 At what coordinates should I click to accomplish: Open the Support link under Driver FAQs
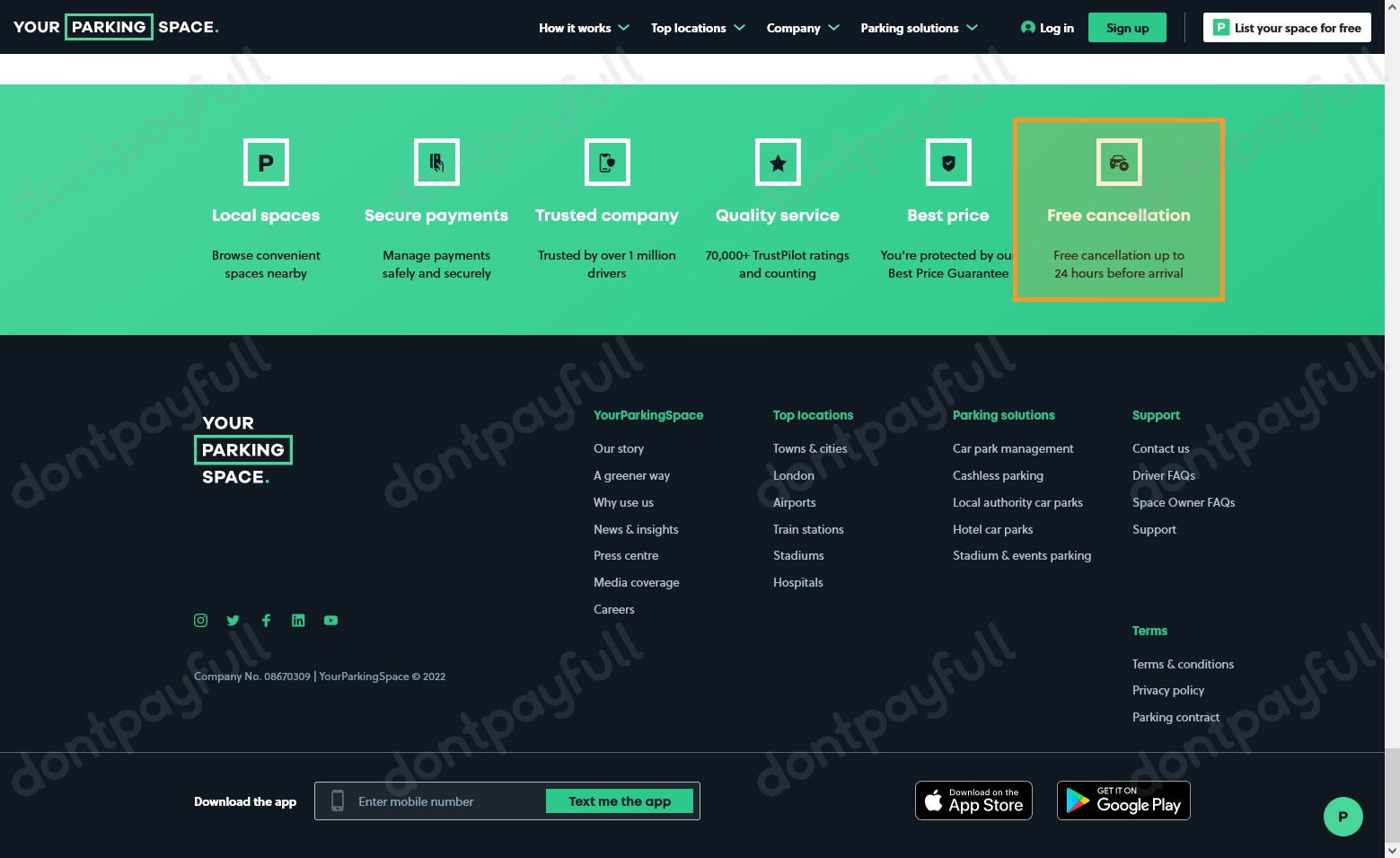1154,529
